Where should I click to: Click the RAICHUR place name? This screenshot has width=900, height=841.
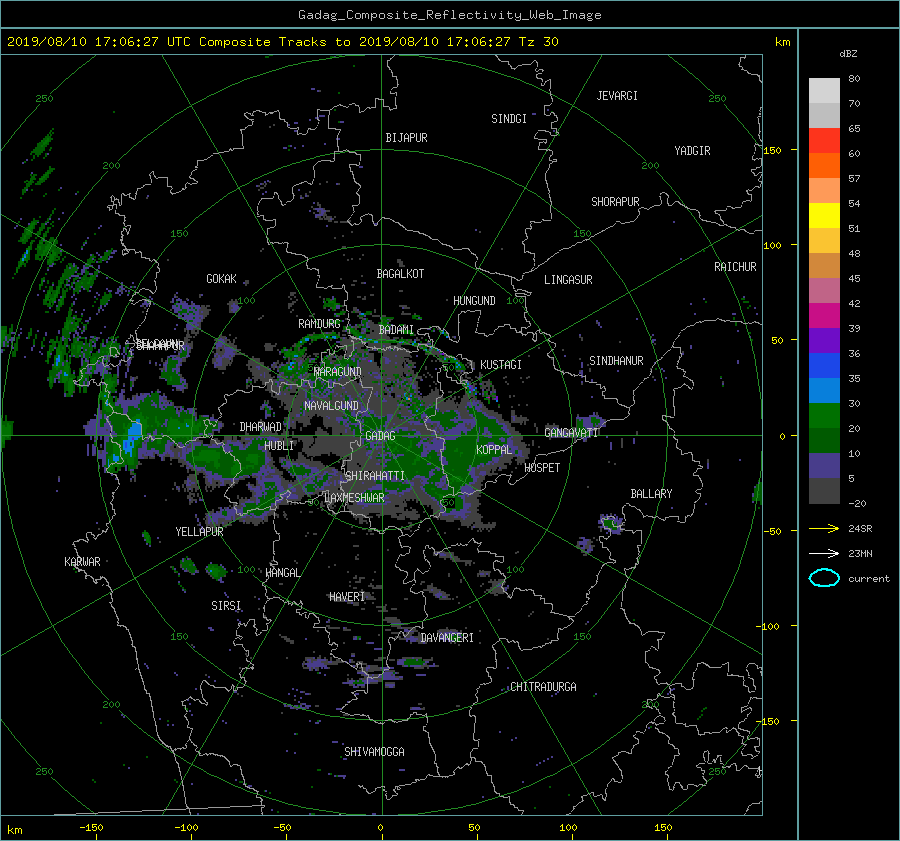pos(735,267)
